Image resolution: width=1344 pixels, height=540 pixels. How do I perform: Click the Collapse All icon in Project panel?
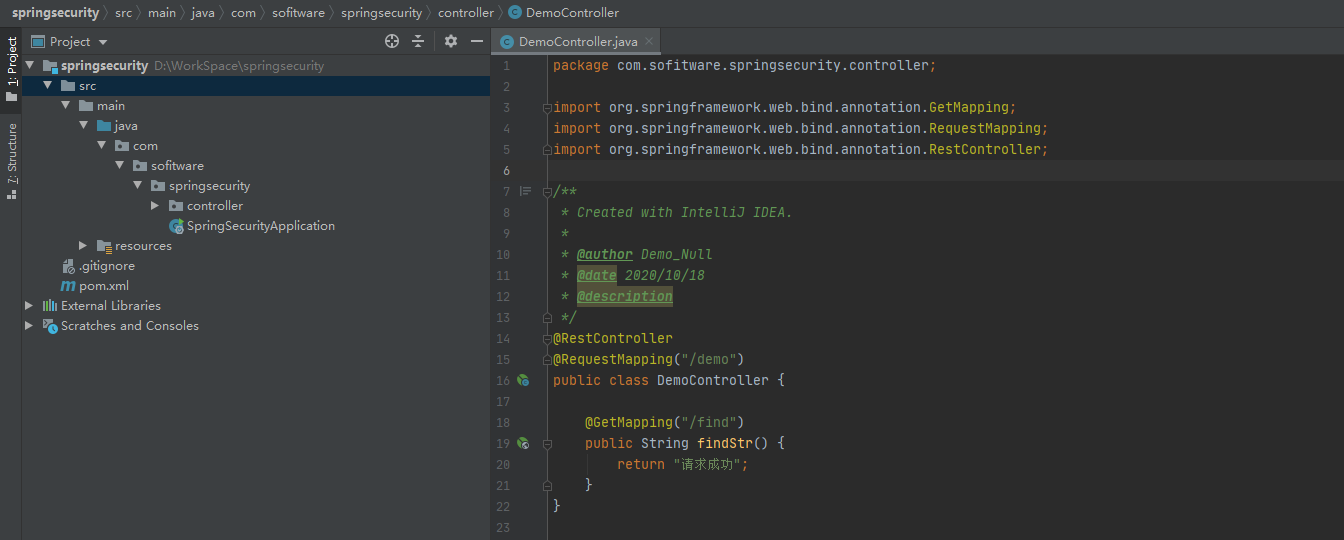pos(418,41)
